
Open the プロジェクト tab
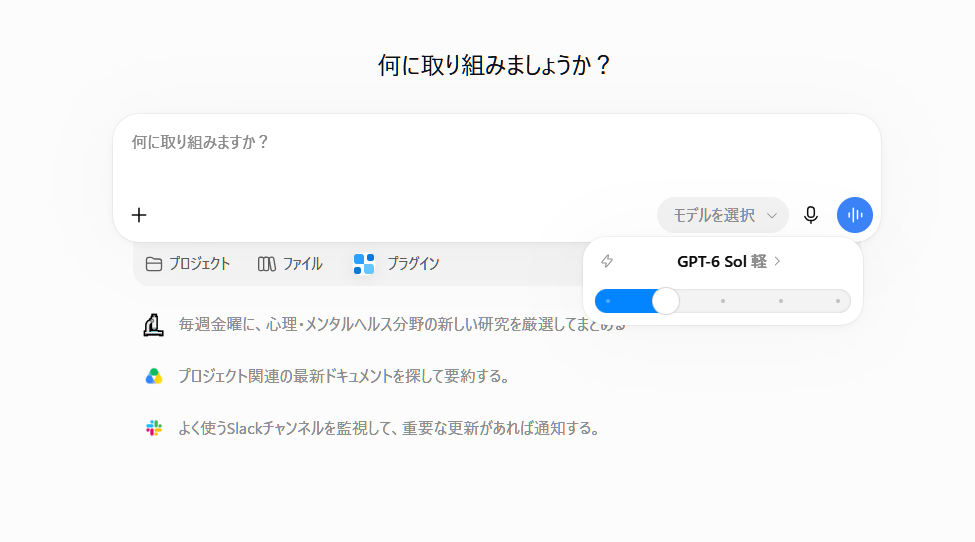pos(188,264)
